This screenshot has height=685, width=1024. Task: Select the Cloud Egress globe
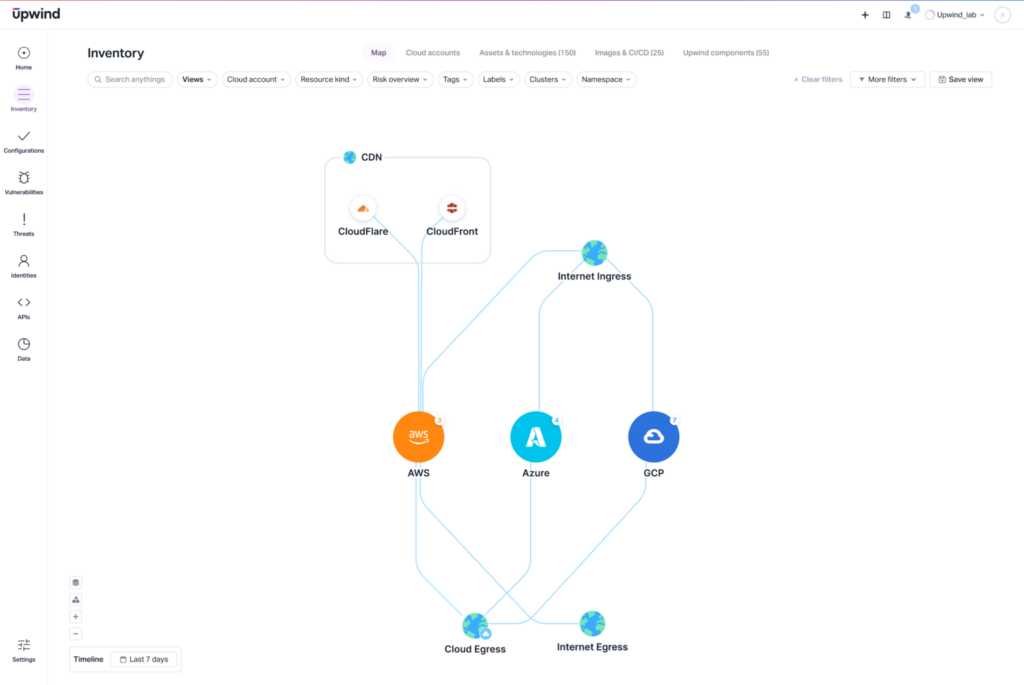(475, 626)
